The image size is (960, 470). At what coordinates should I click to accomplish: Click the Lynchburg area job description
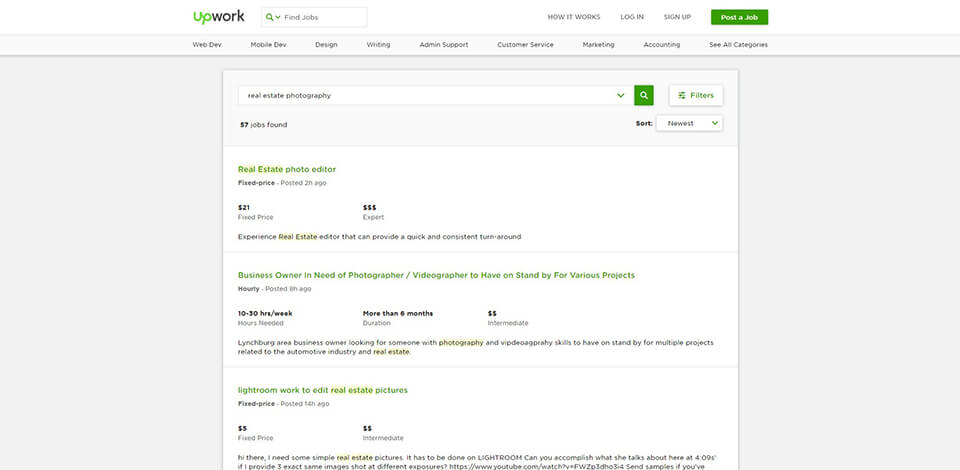coord(476,348)
